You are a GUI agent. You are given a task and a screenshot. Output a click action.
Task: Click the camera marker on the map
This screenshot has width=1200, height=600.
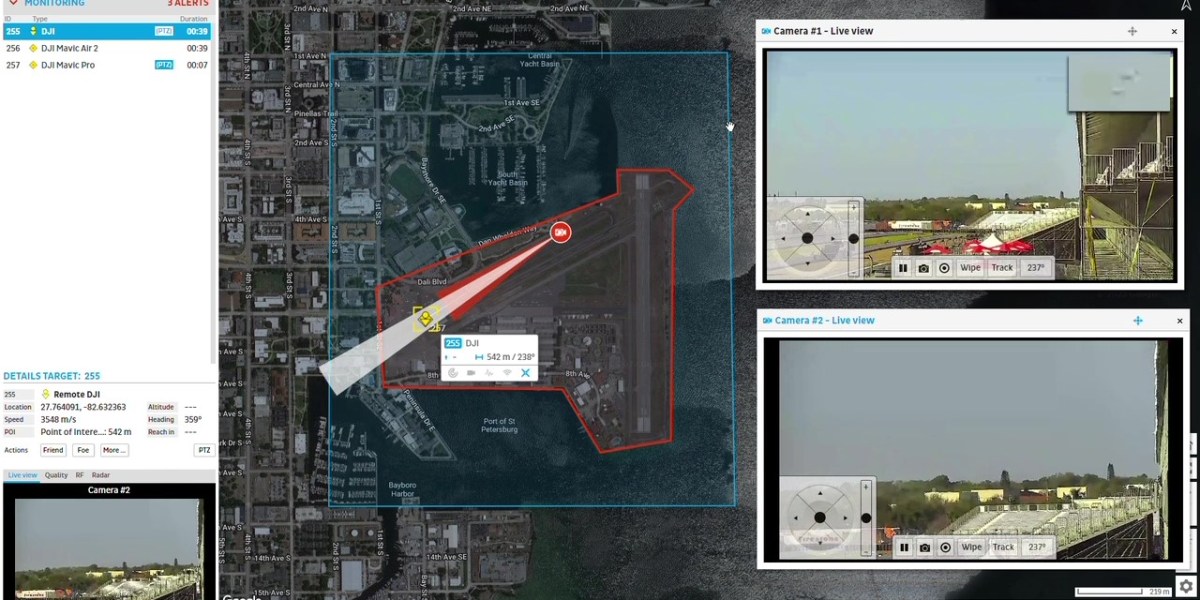(560, 232)
